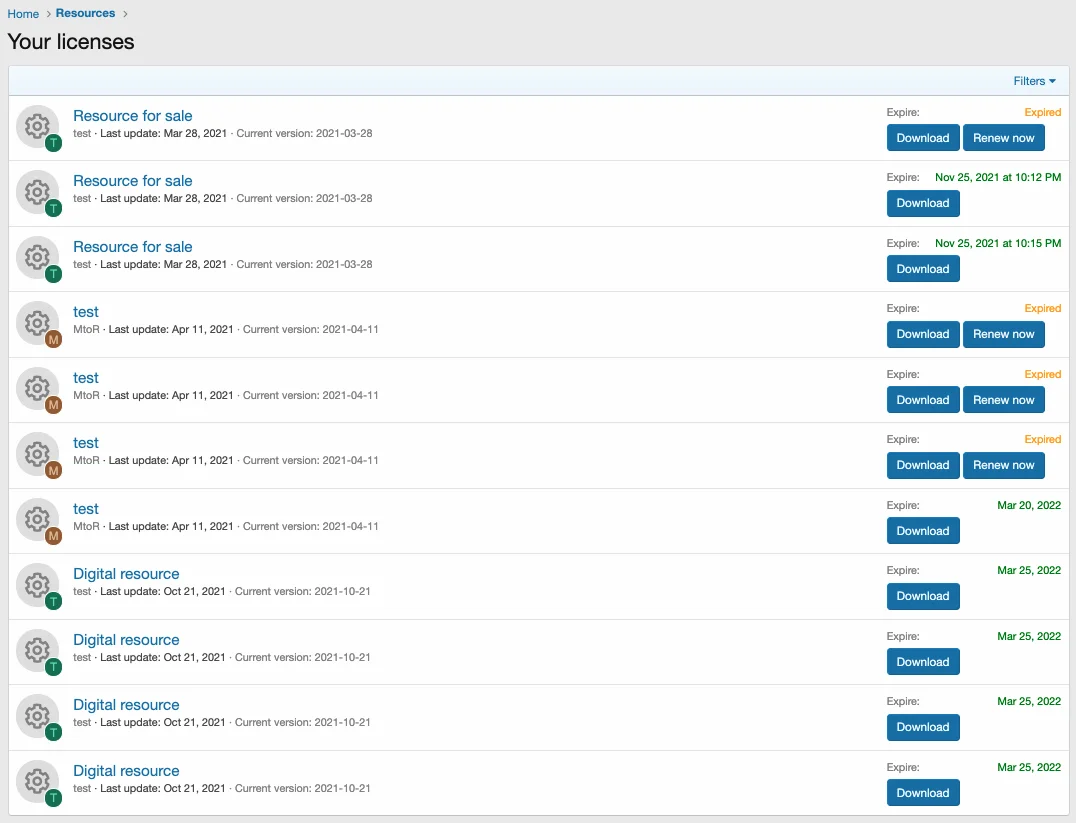The width and height of the screenshot is (1076, 823).
Task: Click gear icon of resource expiring 10:15 PM
Action: click(x=37, y=257)
